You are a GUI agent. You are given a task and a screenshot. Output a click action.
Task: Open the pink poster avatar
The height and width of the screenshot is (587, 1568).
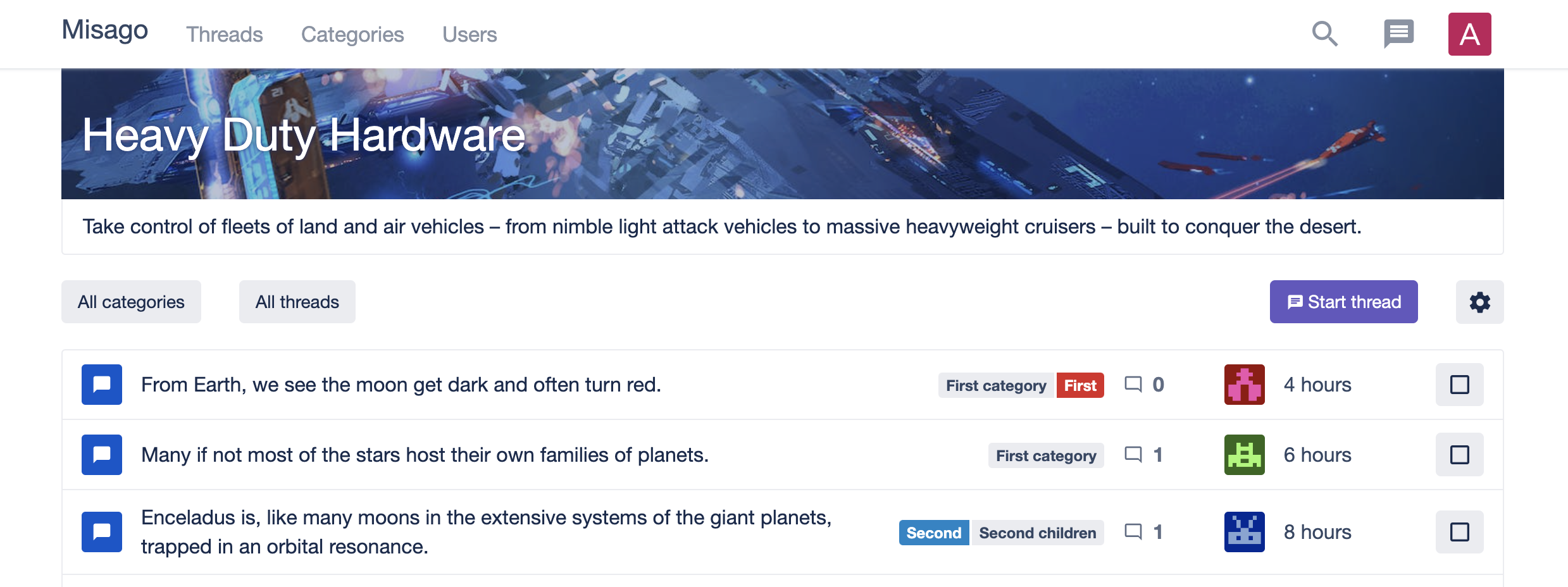click(x=1244, y=385)
